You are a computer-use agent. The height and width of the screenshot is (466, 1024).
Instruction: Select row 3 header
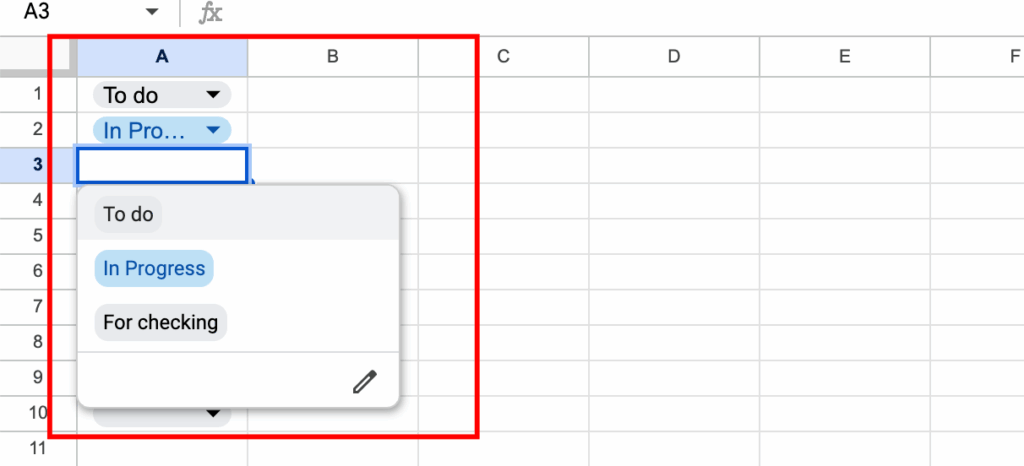(x=38, y=165)
